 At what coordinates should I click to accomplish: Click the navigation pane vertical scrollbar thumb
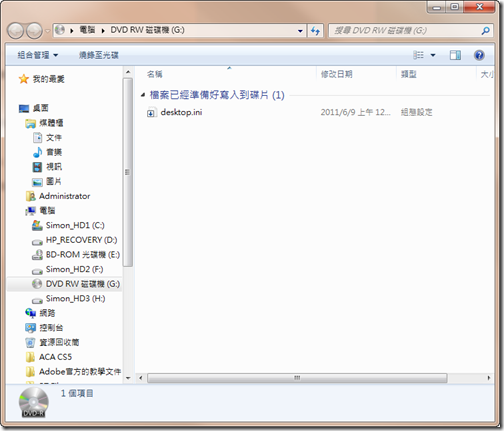pos(128,172)
